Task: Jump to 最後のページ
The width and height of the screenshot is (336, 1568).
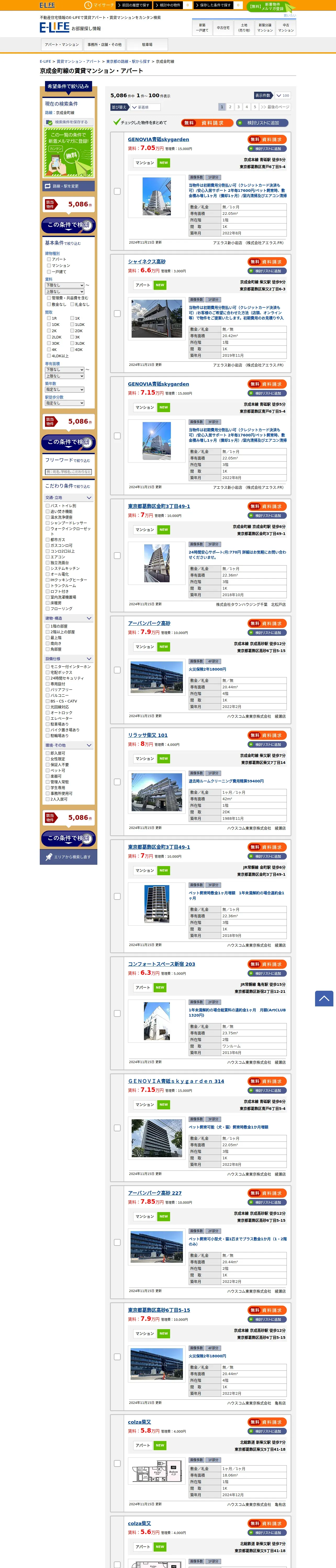Action: 275,107
